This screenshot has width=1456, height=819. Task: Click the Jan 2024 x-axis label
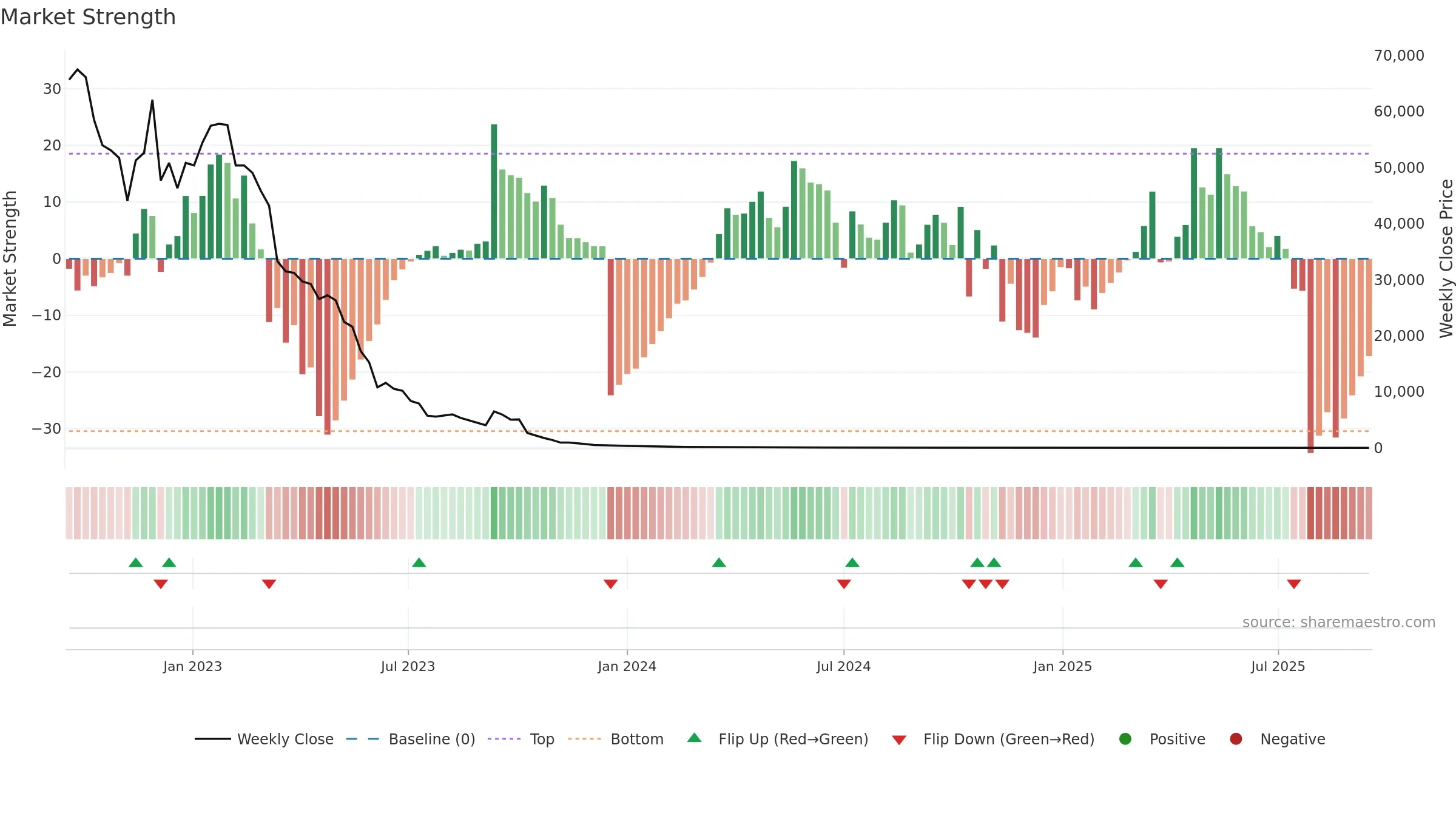tap(627, 666)
